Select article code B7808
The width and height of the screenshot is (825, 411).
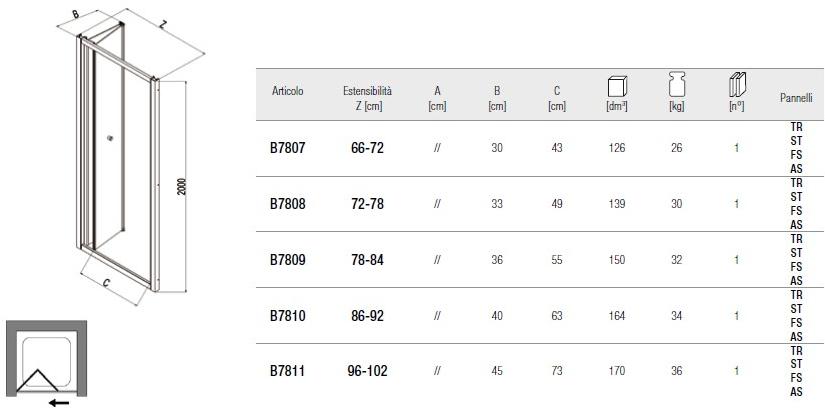point(288,204)
